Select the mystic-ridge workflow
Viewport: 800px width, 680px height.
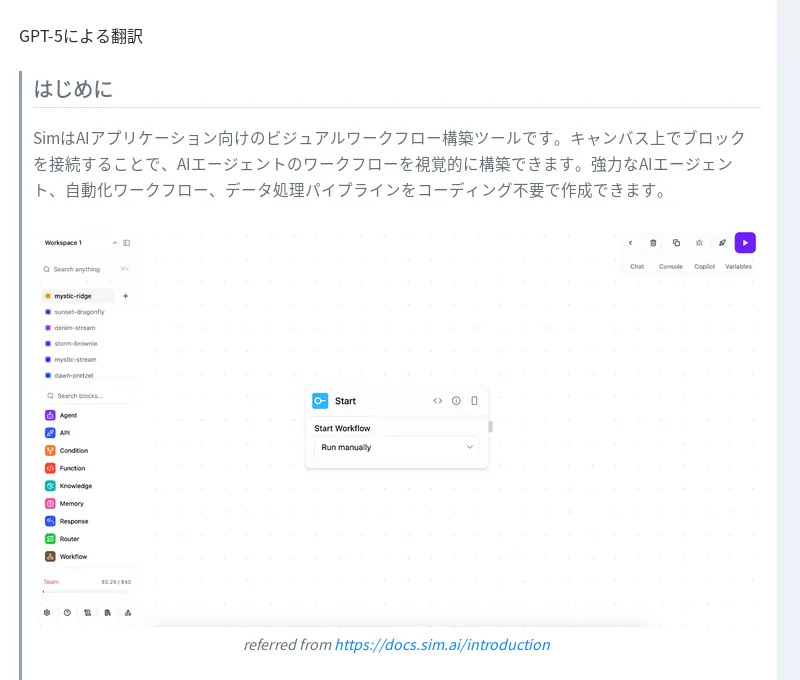pyautogui.click(x=77, y=296)
